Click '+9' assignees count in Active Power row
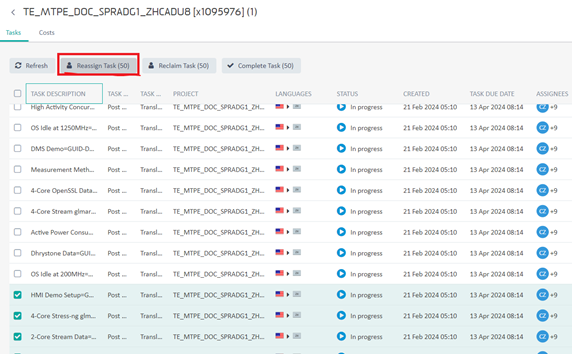Viewport: 578px width, 361px height. pyautogui.click(x=554, y=232)
